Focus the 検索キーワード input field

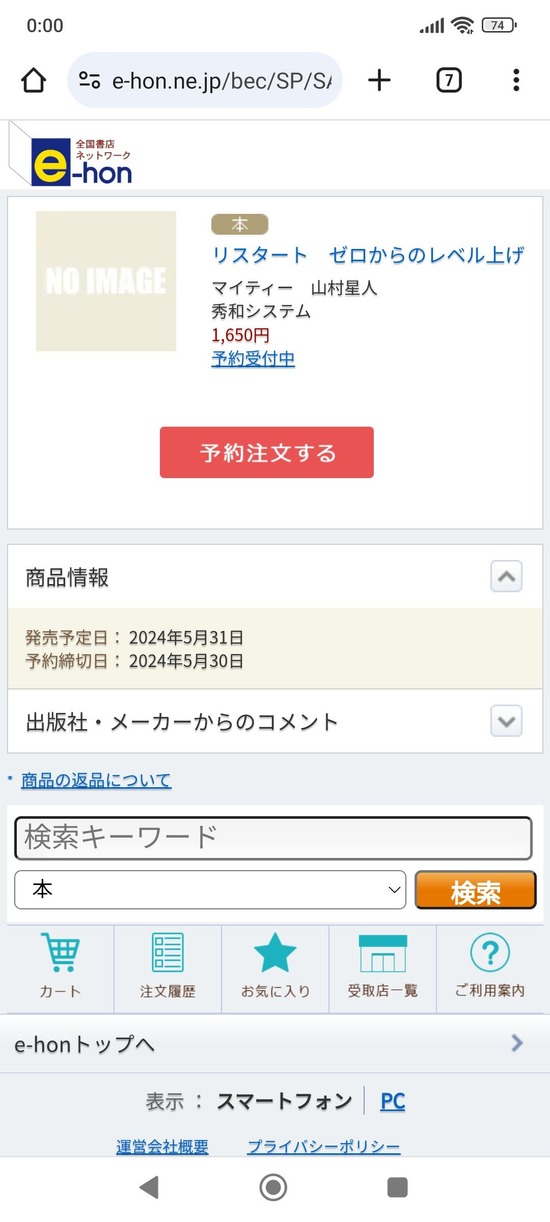pos(273,838)
